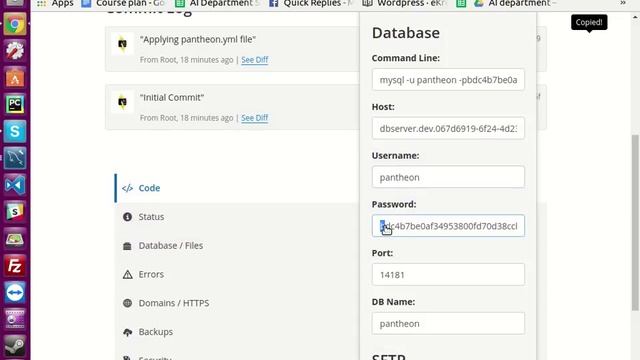Open Google Chrome from the dock

pyautogui.click(x=15, y=24)
